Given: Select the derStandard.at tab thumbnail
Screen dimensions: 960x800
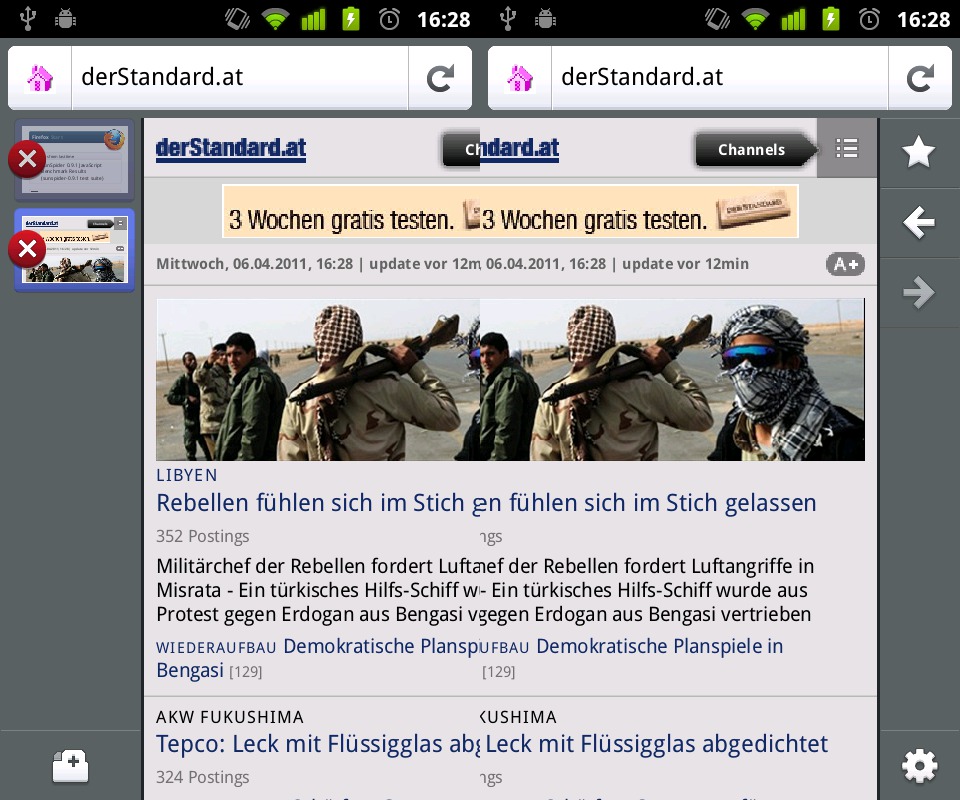Looking at the screenshot, I should tap(75, 250).
